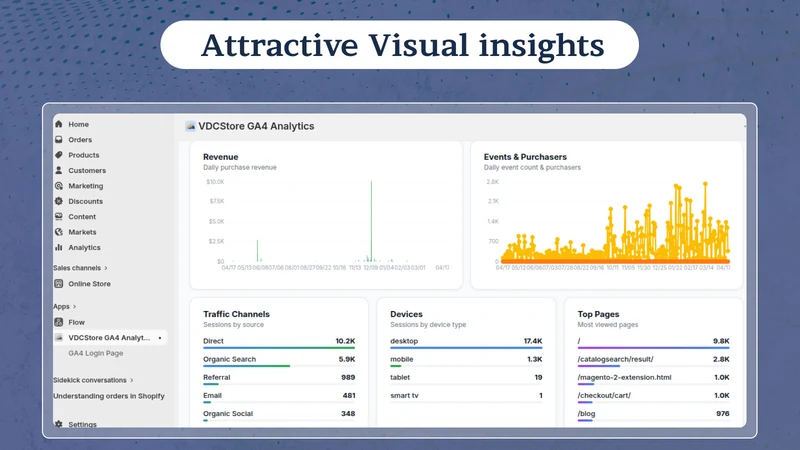This screenshot has width=800, height=450.
Task: Click the Organic Social row label
Action: (x=228, y=414)
